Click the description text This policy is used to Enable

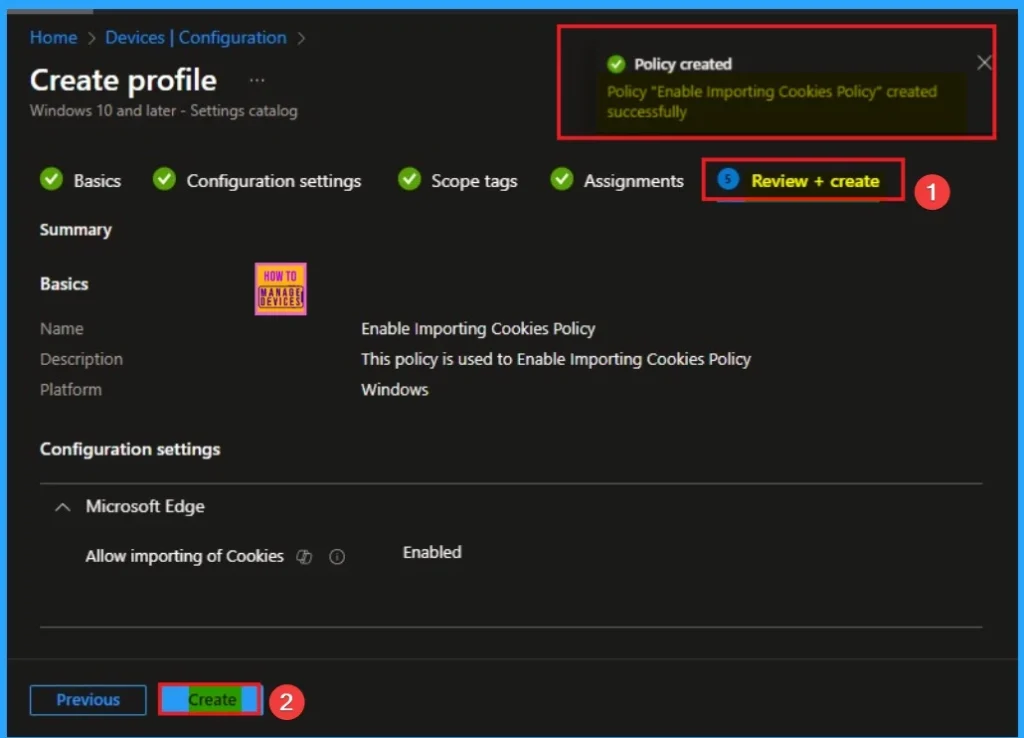click(556, 359)
